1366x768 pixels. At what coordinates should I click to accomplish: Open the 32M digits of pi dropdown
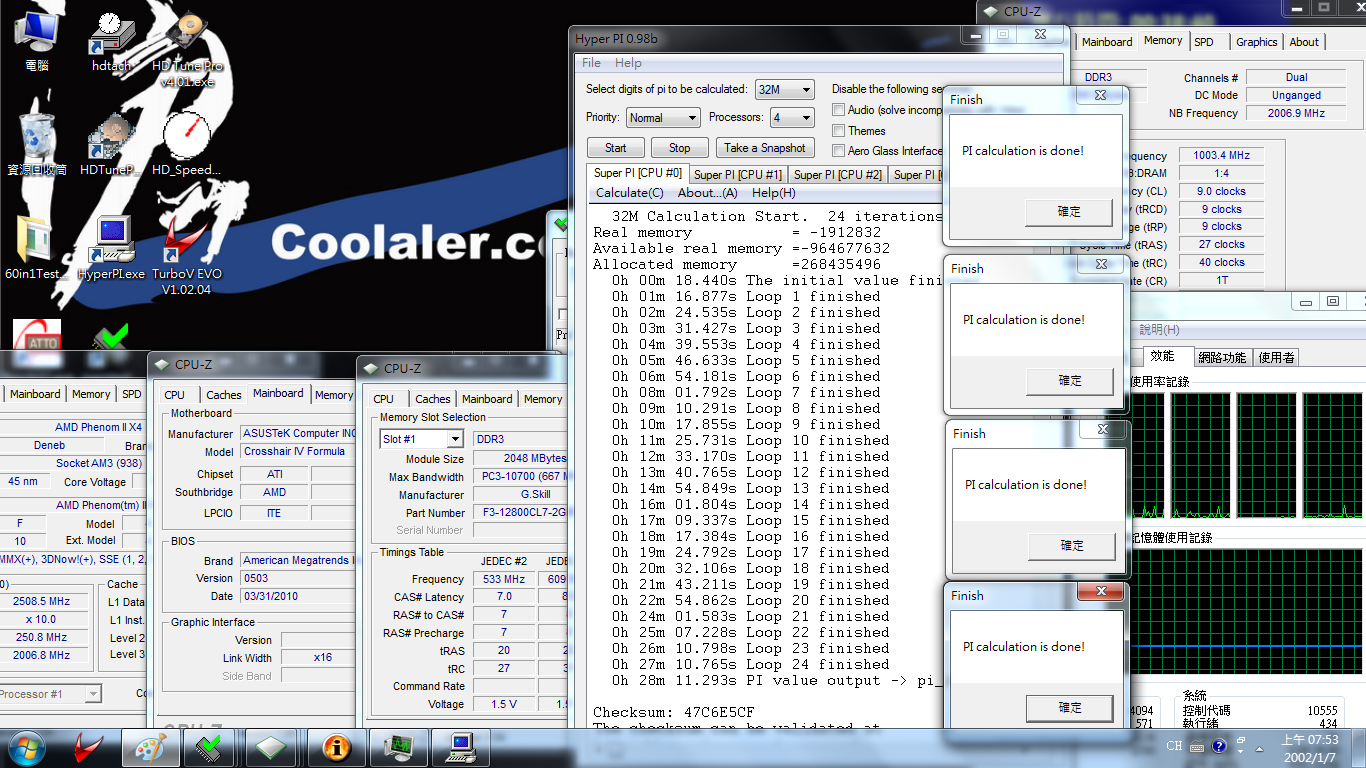pos(785,90)
